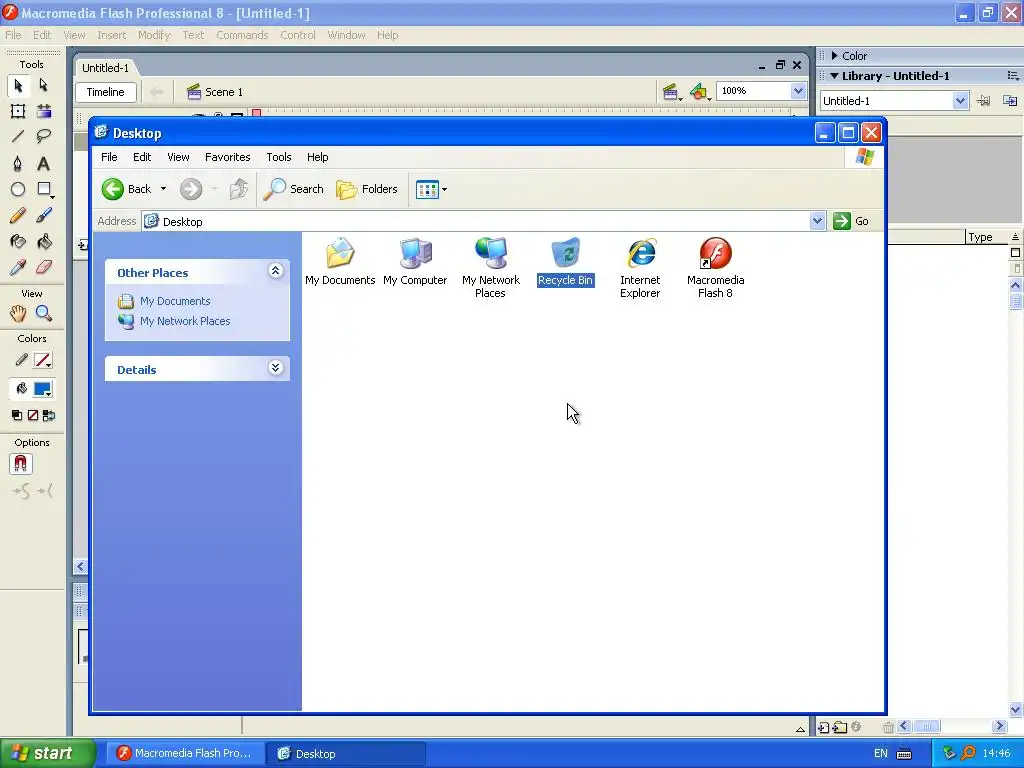Click the No Color button
The height and width of the screenshot is (768, 1024).
click(x=33, y=415)
